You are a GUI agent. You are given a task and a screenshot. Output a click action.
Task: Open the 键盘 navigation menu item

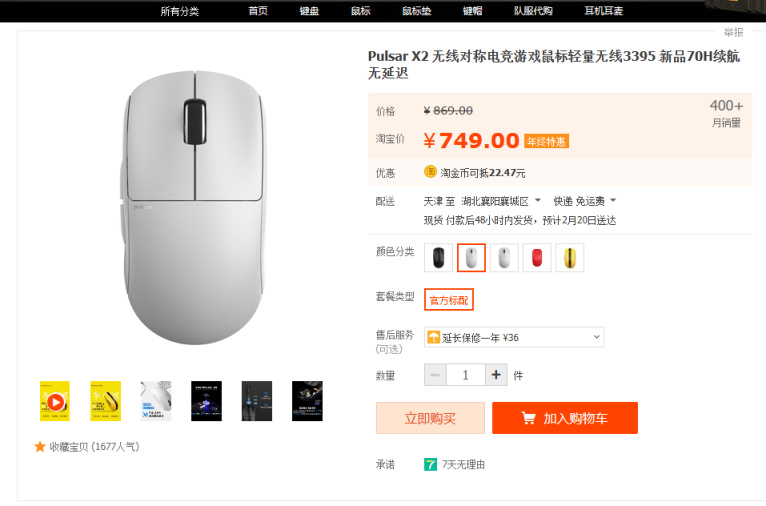tap(309, 11)
